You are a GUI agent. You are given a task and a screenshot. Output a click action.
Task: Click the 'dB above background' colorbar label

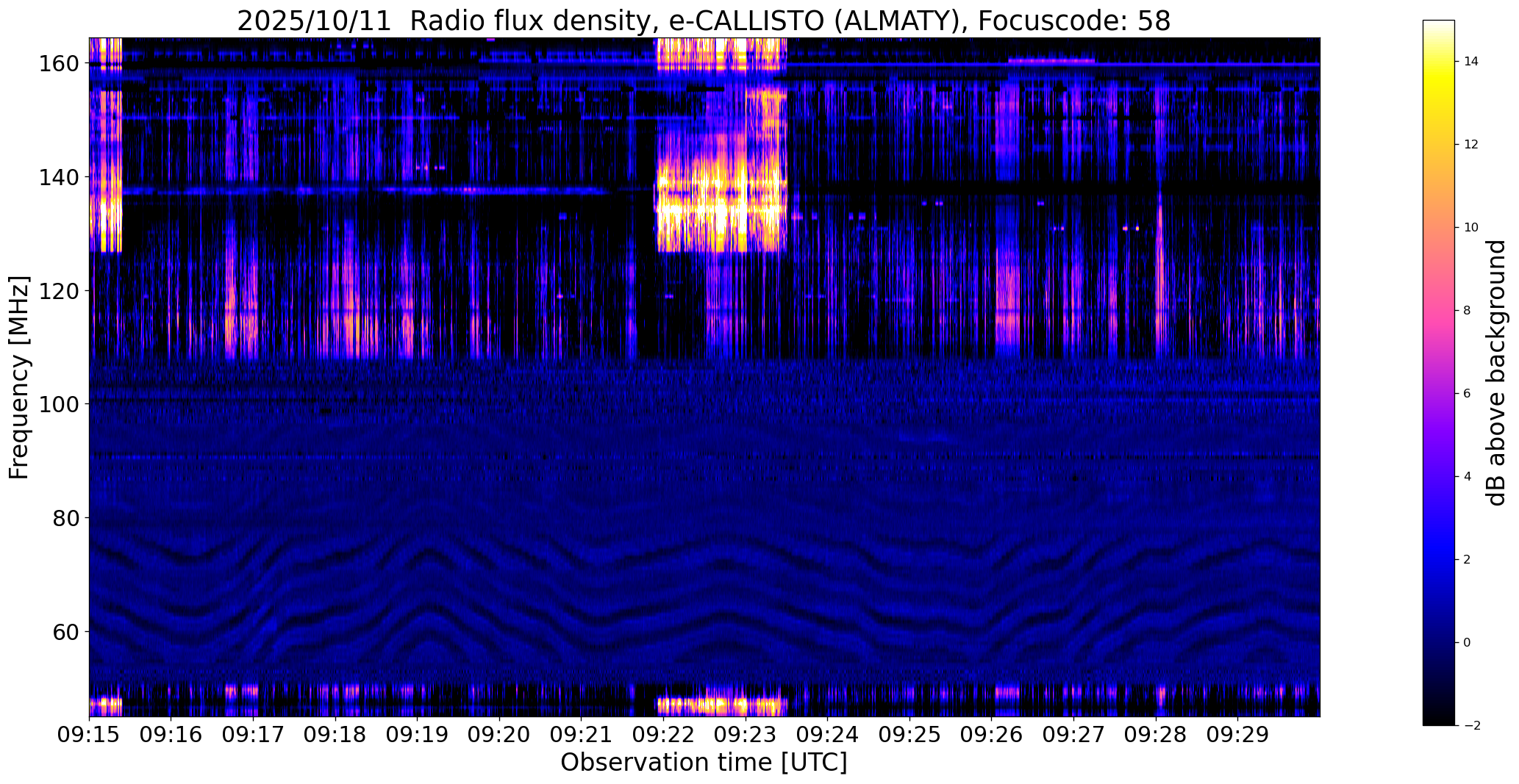pos(1496,373)
